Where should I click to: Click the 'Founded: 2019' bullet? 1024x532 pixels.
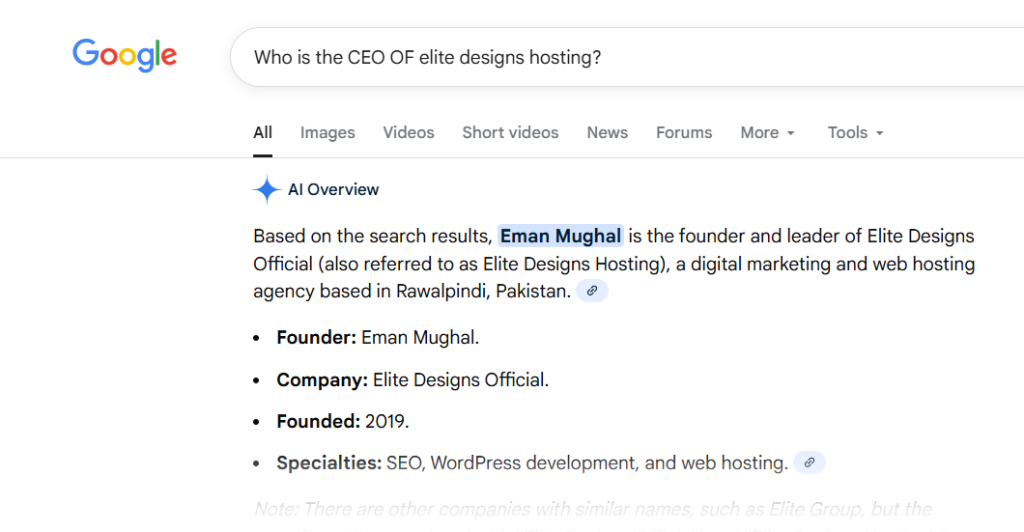pyautogui.click(x=343, y=421)
